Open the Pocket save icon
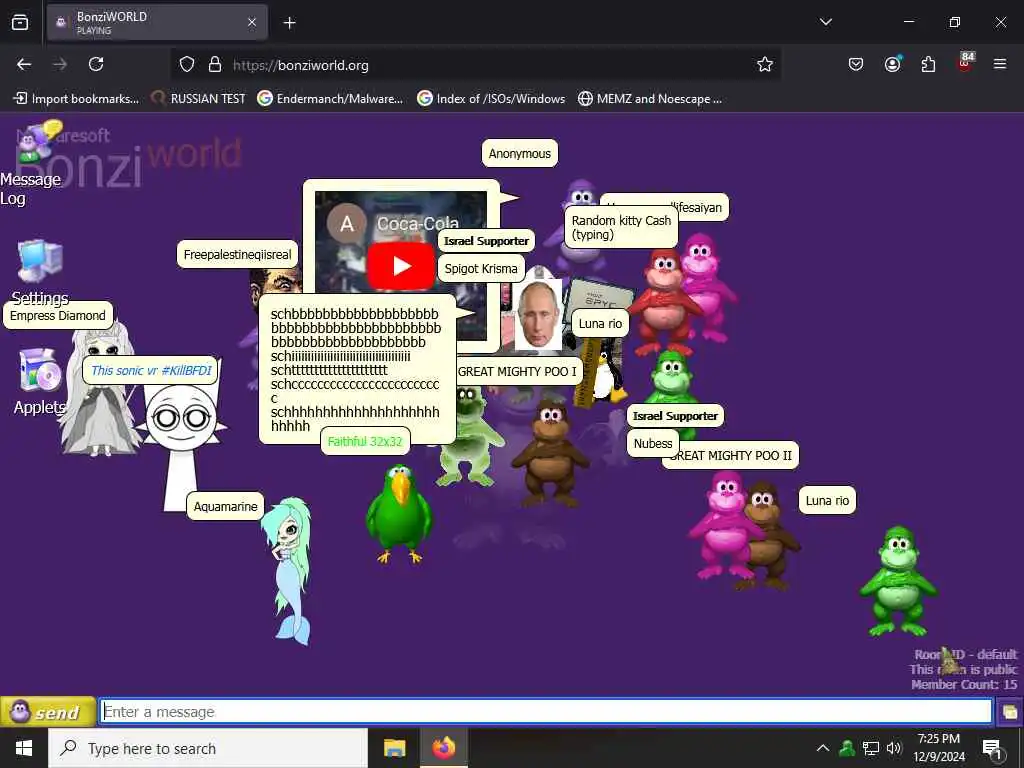Viewport: 1024px width, 768px height. pyautogui.click(x=856, y=65)
